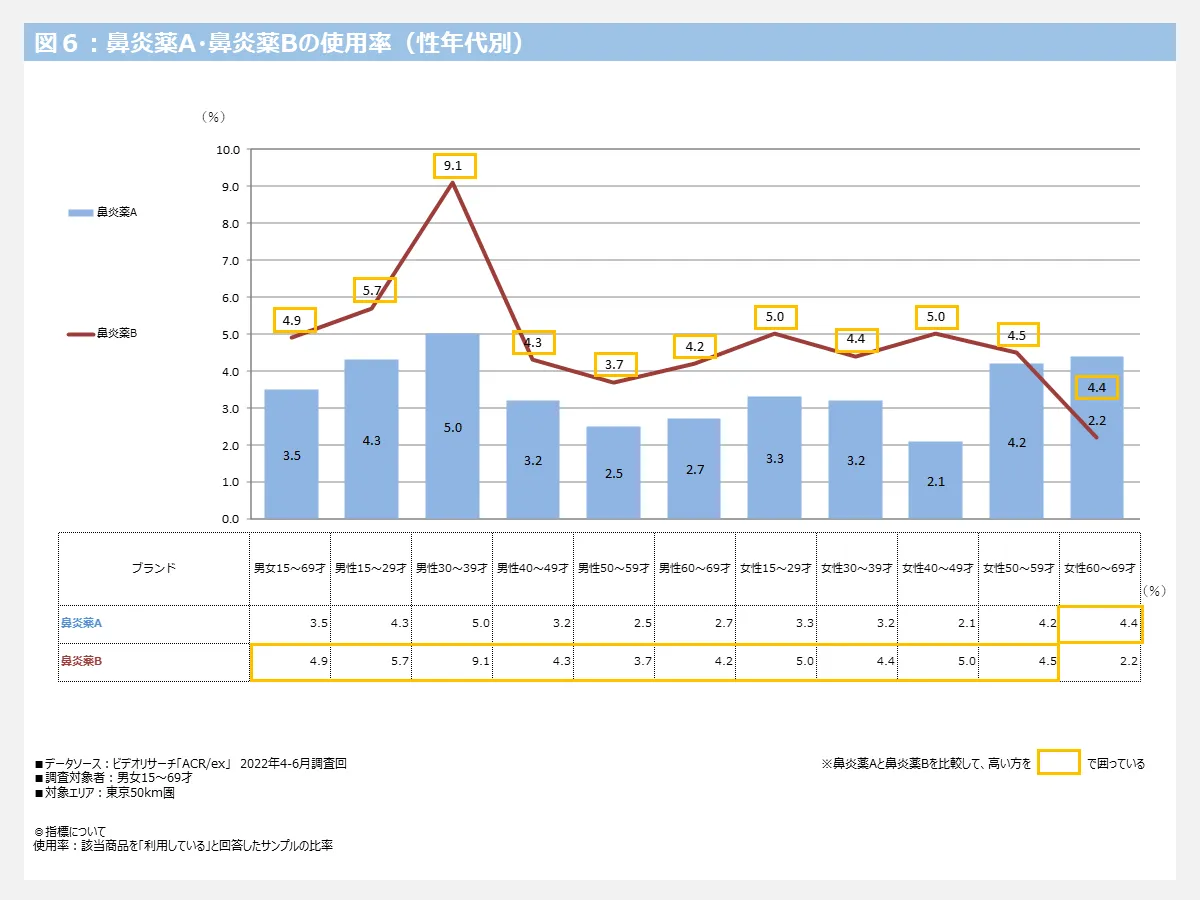Click the boxed 4.5 line data label
Image resolution: width=1200 pixels, height=900 pixels.
coord(1018,335)
